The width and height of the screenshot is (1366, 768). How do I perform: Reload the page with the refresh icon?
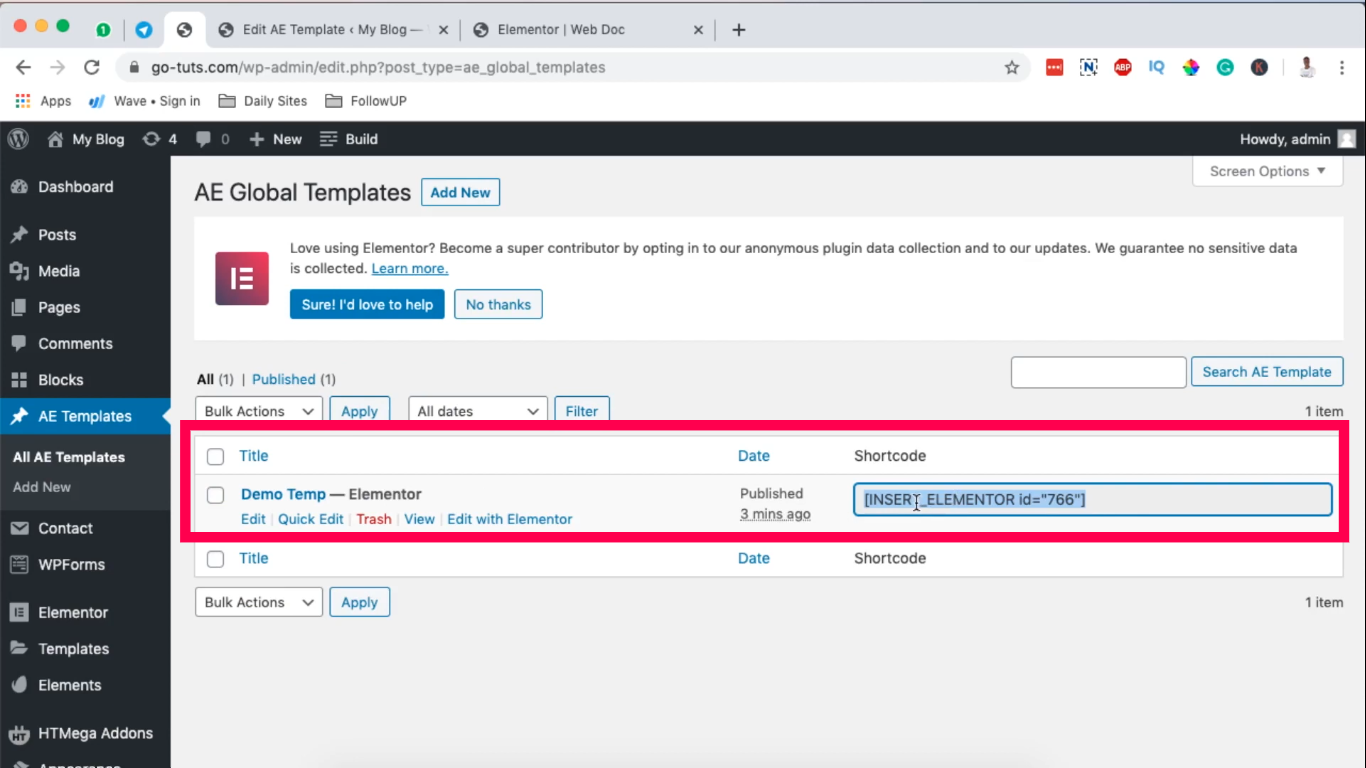coord(92,67)
